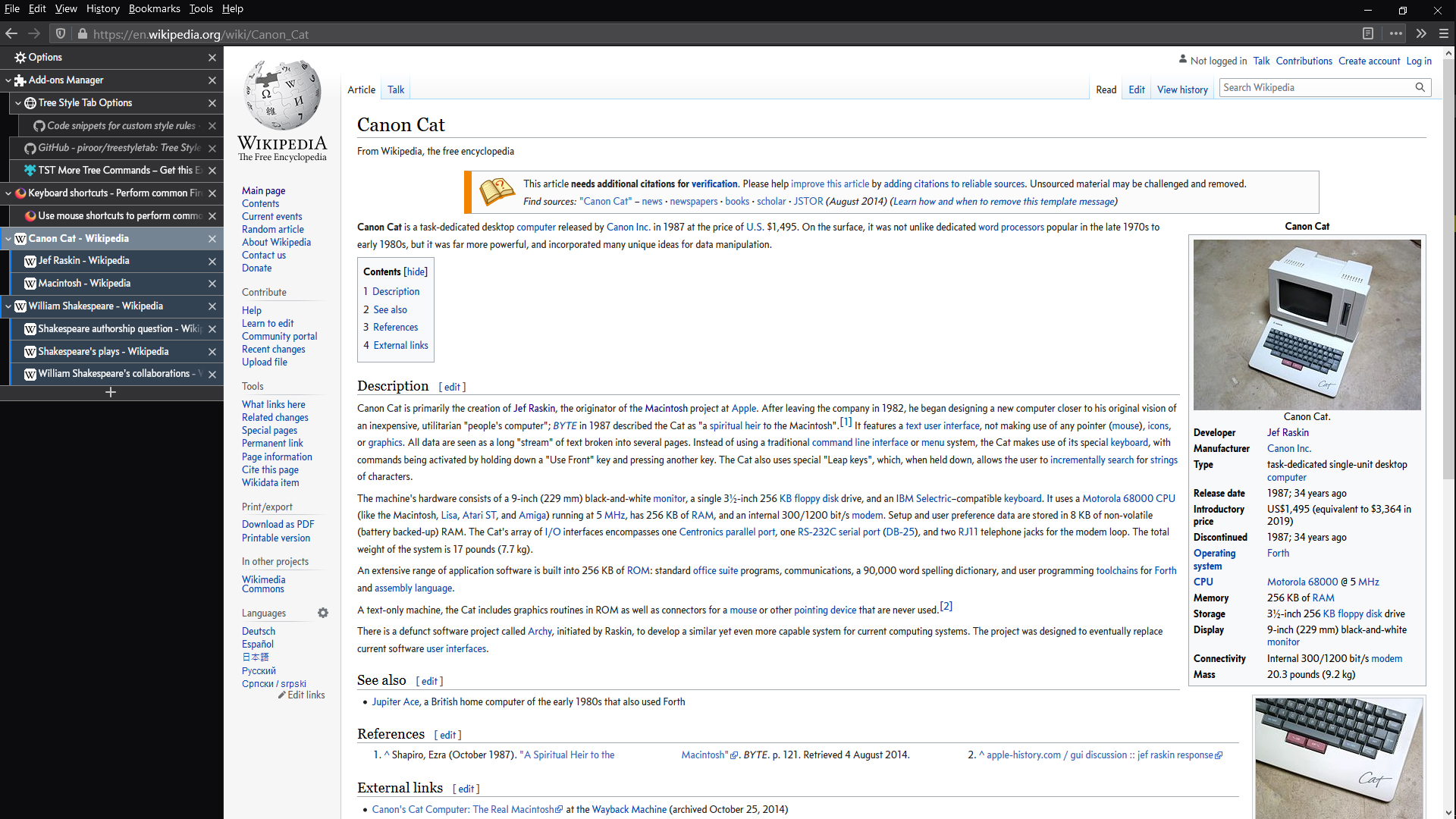
Task: Click the Wikipedia search magnifier icon
Action: coord(1420,87)
